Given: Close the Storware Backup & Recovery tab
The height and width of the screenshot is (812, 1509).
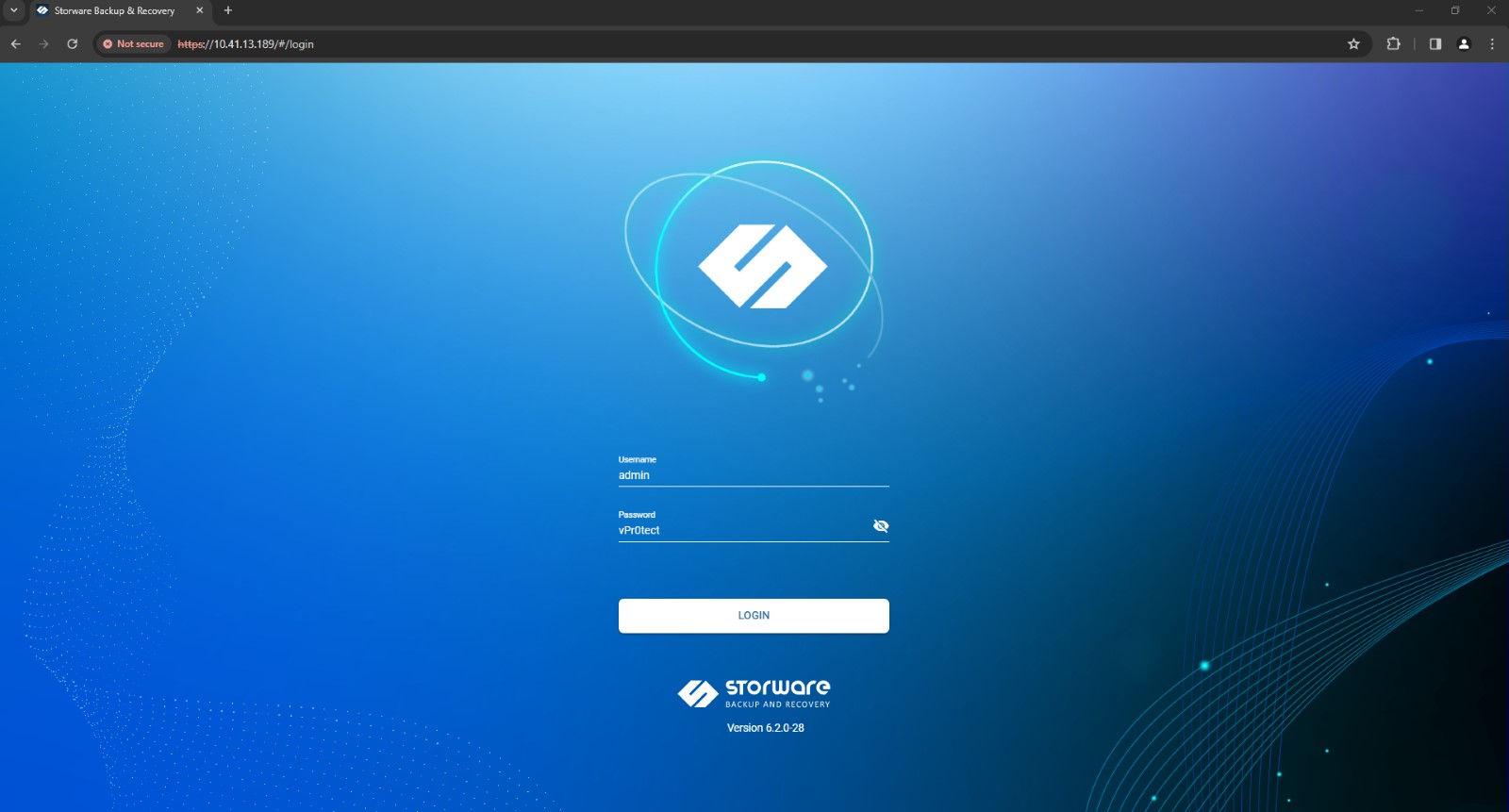Looking at the screenshot, I should click(x=199, y=10).
